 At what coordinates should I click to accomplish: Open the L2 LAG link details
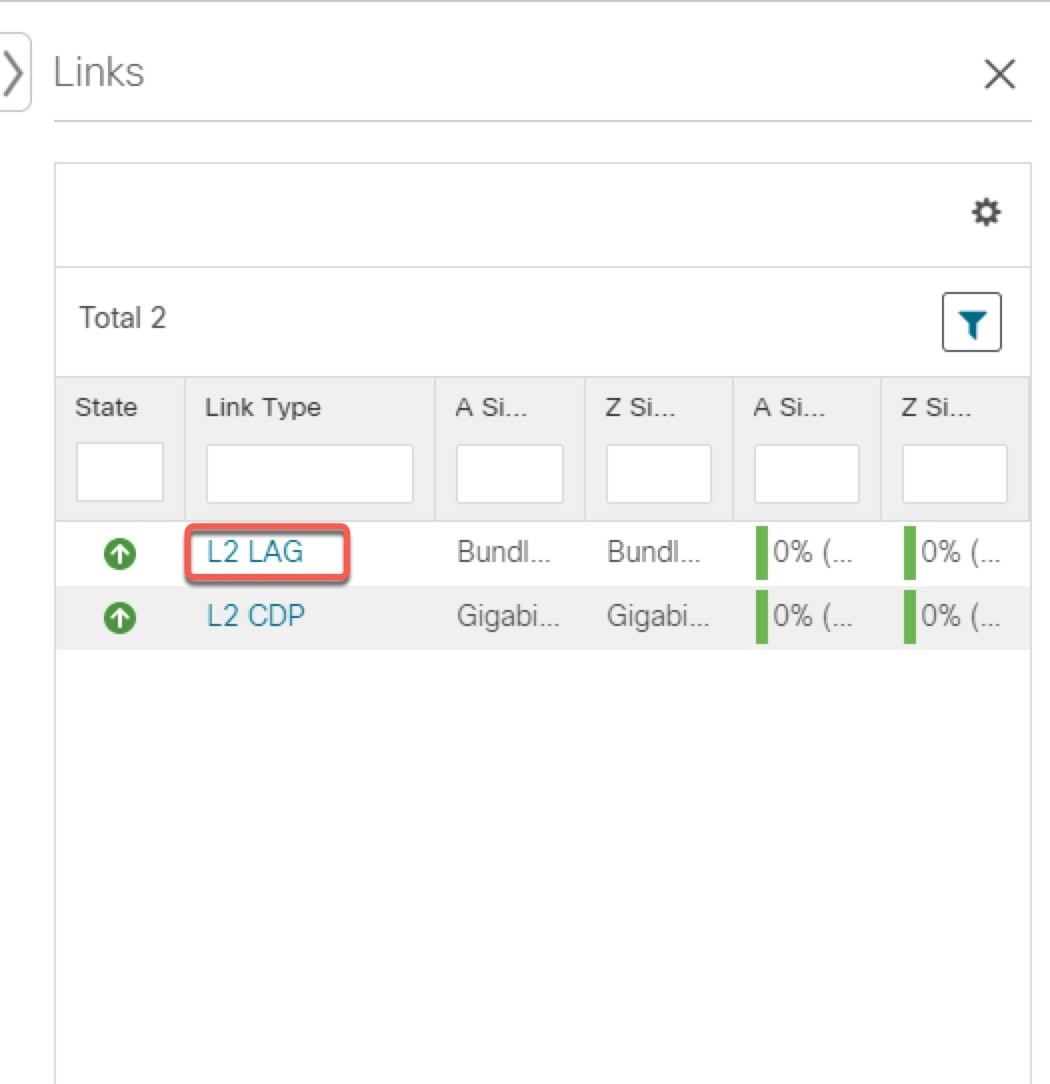tap(254, 552)
